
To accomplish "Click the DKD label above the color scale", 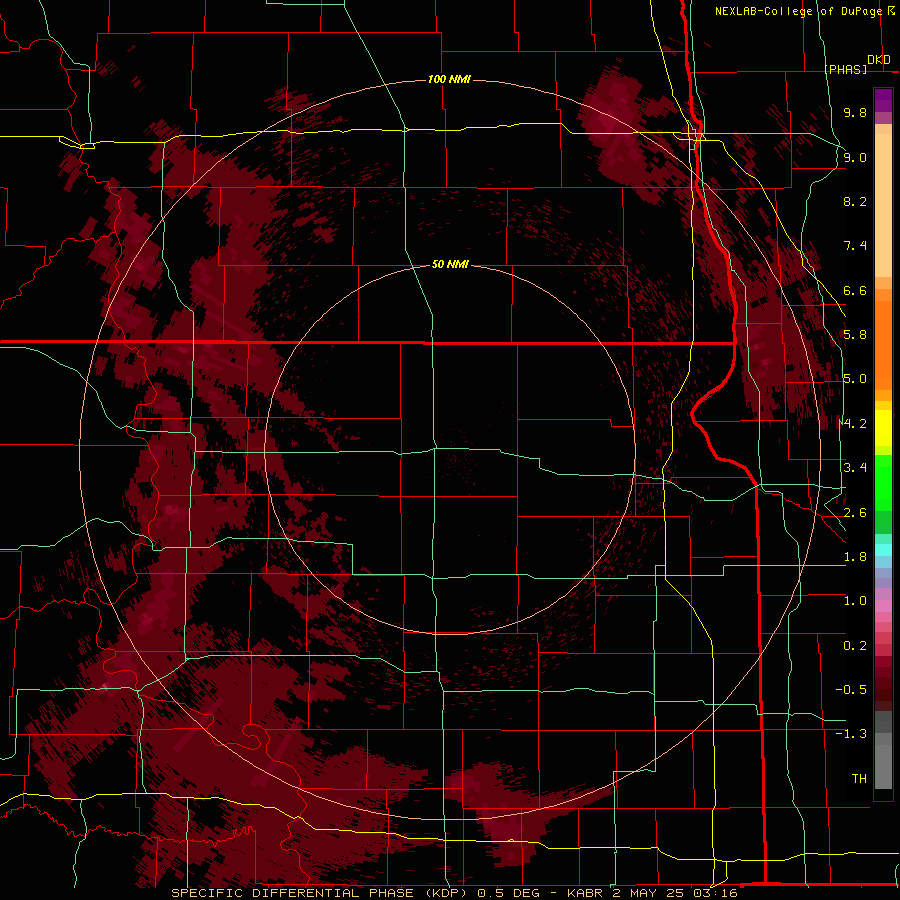I will coord(879,60).
